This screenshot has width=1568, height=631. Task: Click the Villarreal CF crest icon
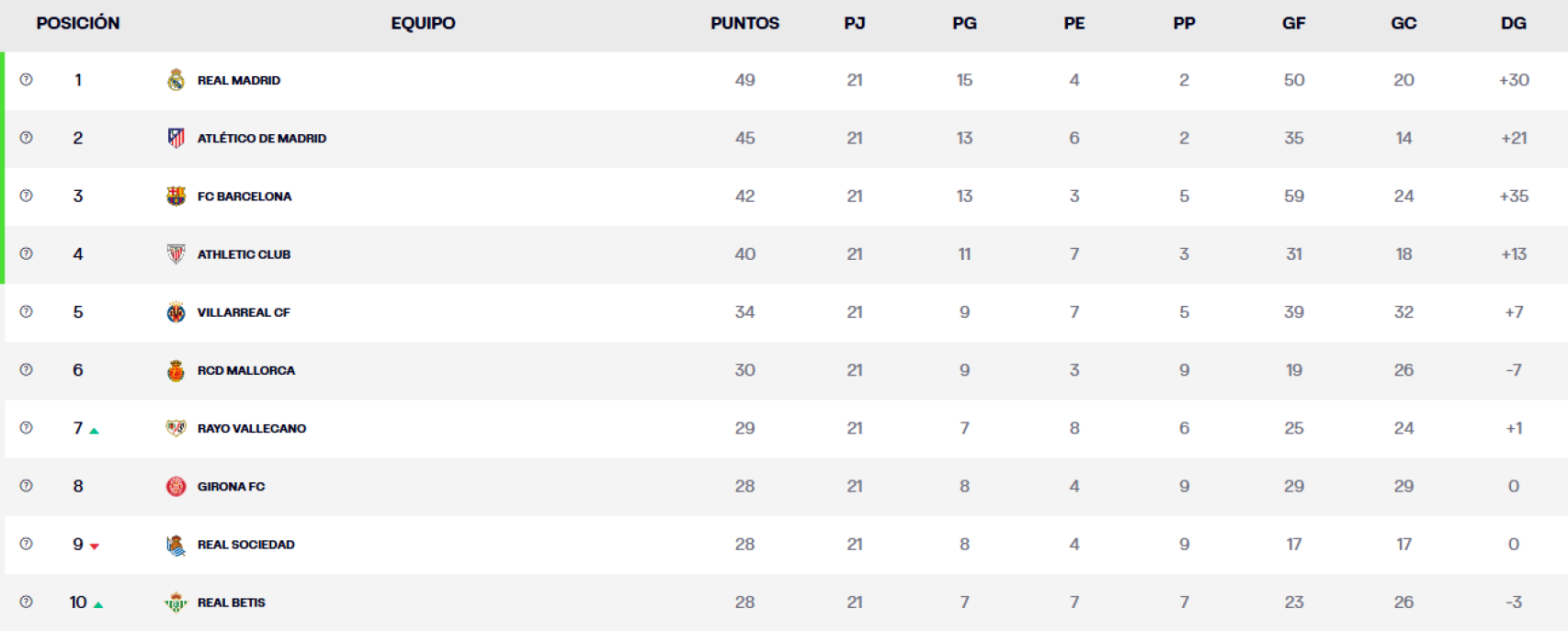coord(176,312)
